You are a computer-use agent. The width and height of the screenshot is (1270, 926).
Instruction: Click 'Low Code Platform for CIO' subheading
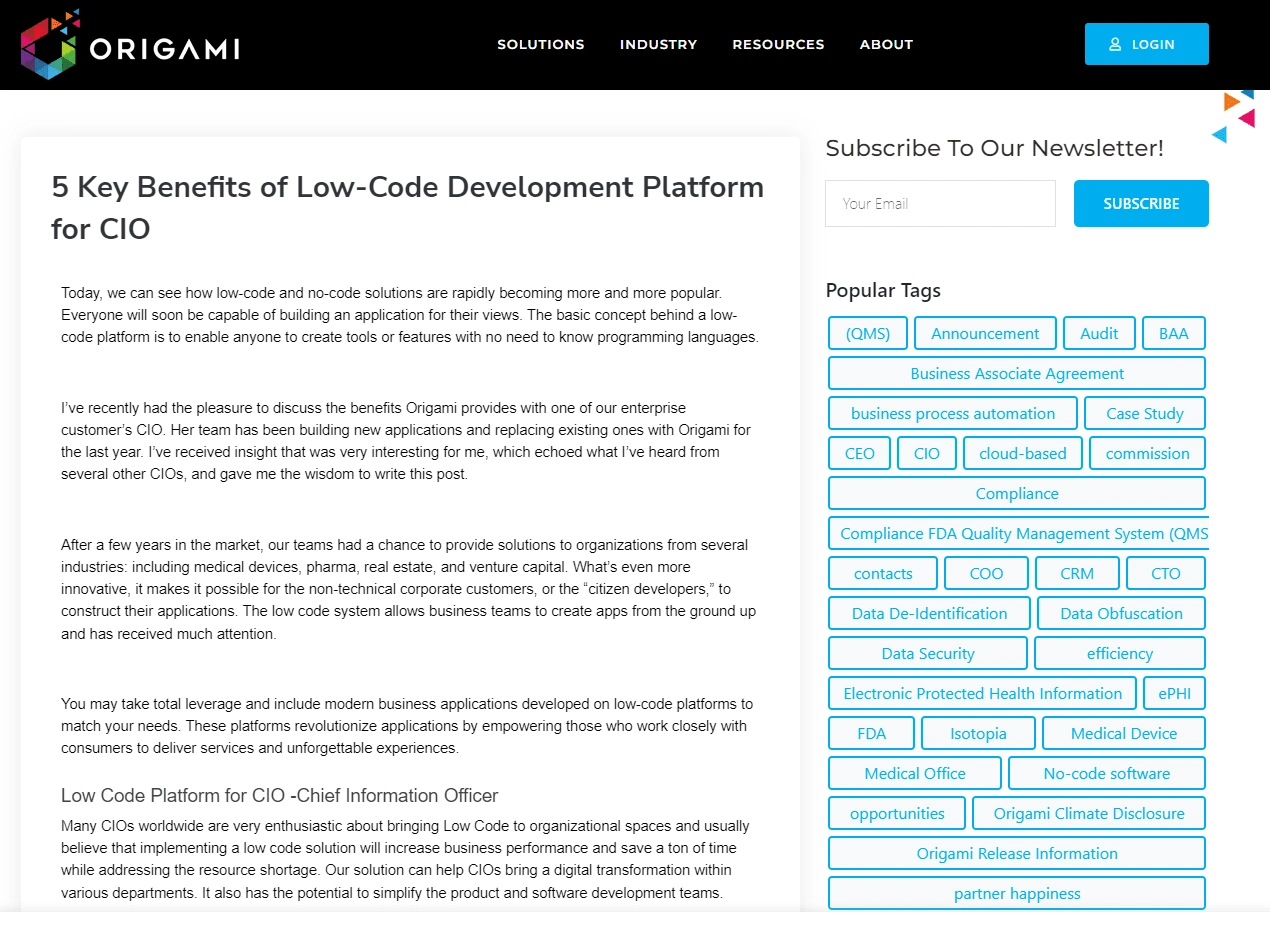pos(280,796)
